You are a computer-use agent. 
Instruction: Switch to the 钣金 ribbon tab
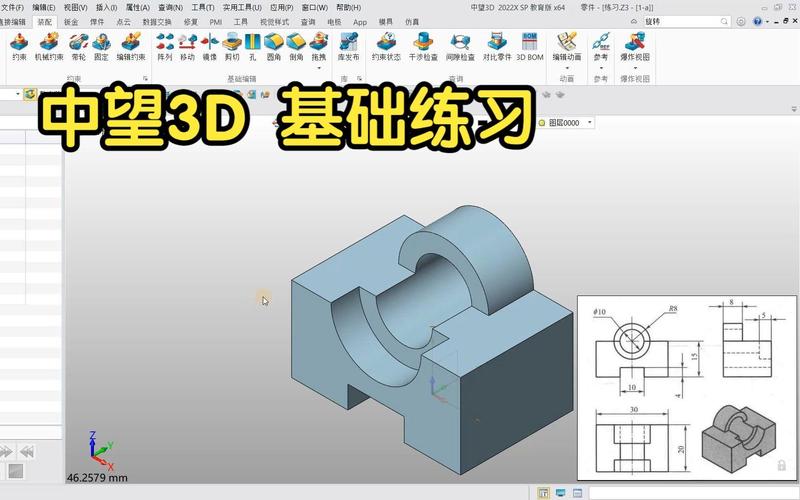[71, 22]
